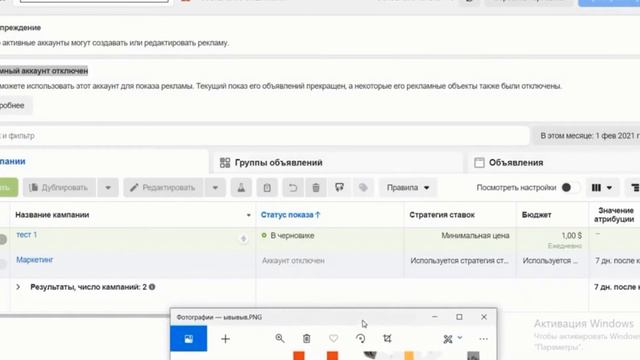The width and height of the screenshot is (640, 360).
Task: Click the Learn more (Подробнее) button
Action: pos(15,105)
